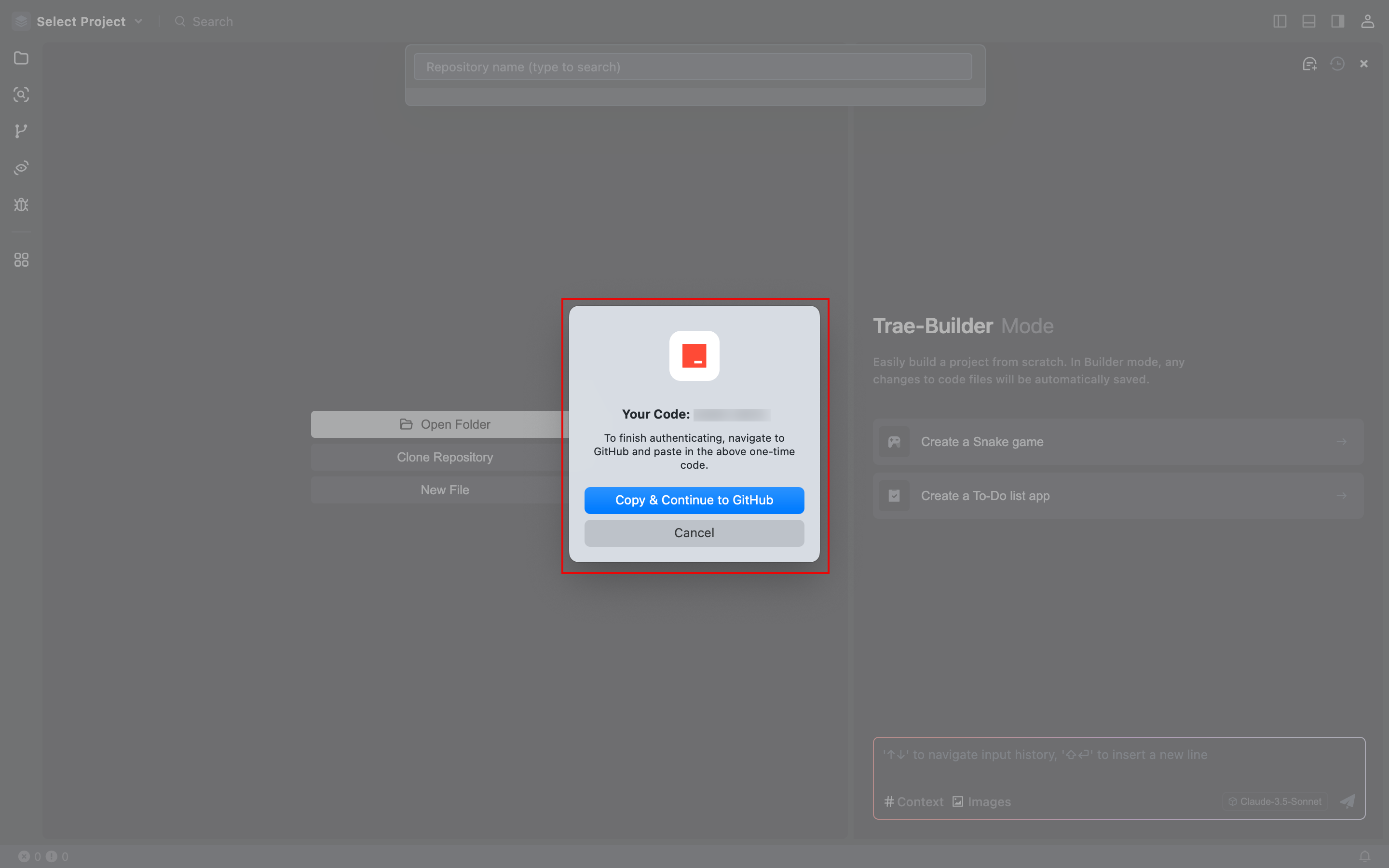Toggle the bottom panel layout
The image size is (1389, 868).
point(1308,22)
